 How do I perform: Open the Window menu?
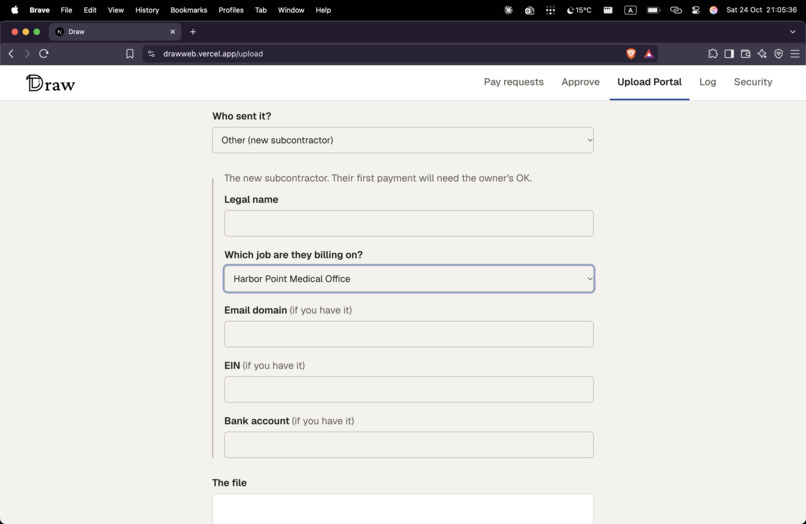(291, 10)
